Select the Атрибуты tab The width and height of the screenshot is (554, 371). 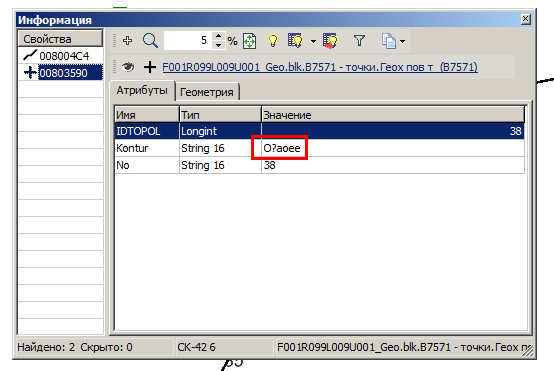[142, 90]
